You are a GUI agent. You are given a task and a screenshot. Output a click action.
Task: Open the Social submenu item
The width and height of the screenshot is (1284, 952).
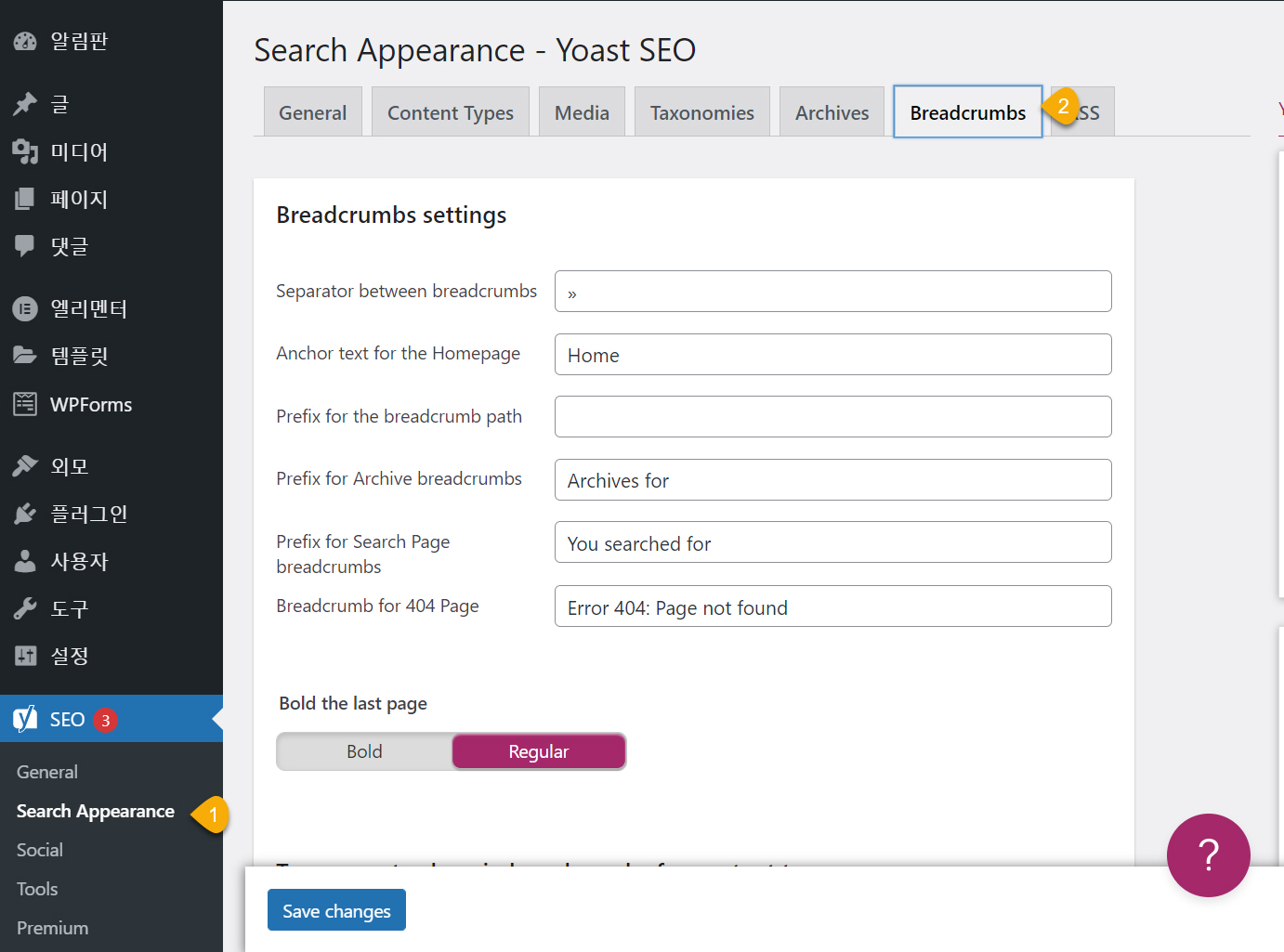click(40, 850)
